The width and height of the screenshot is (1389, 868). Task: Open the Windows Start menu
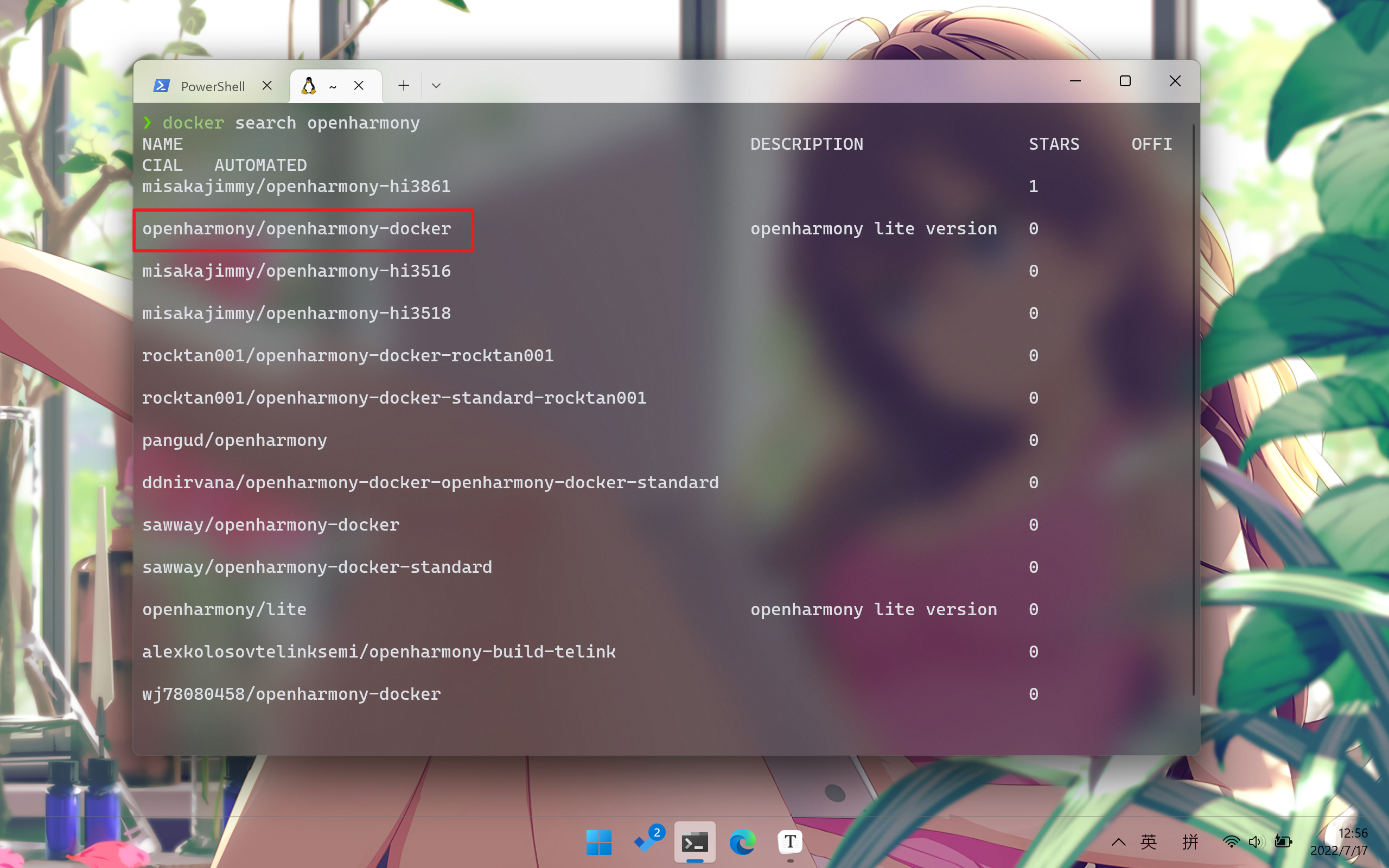click(598, 842)
